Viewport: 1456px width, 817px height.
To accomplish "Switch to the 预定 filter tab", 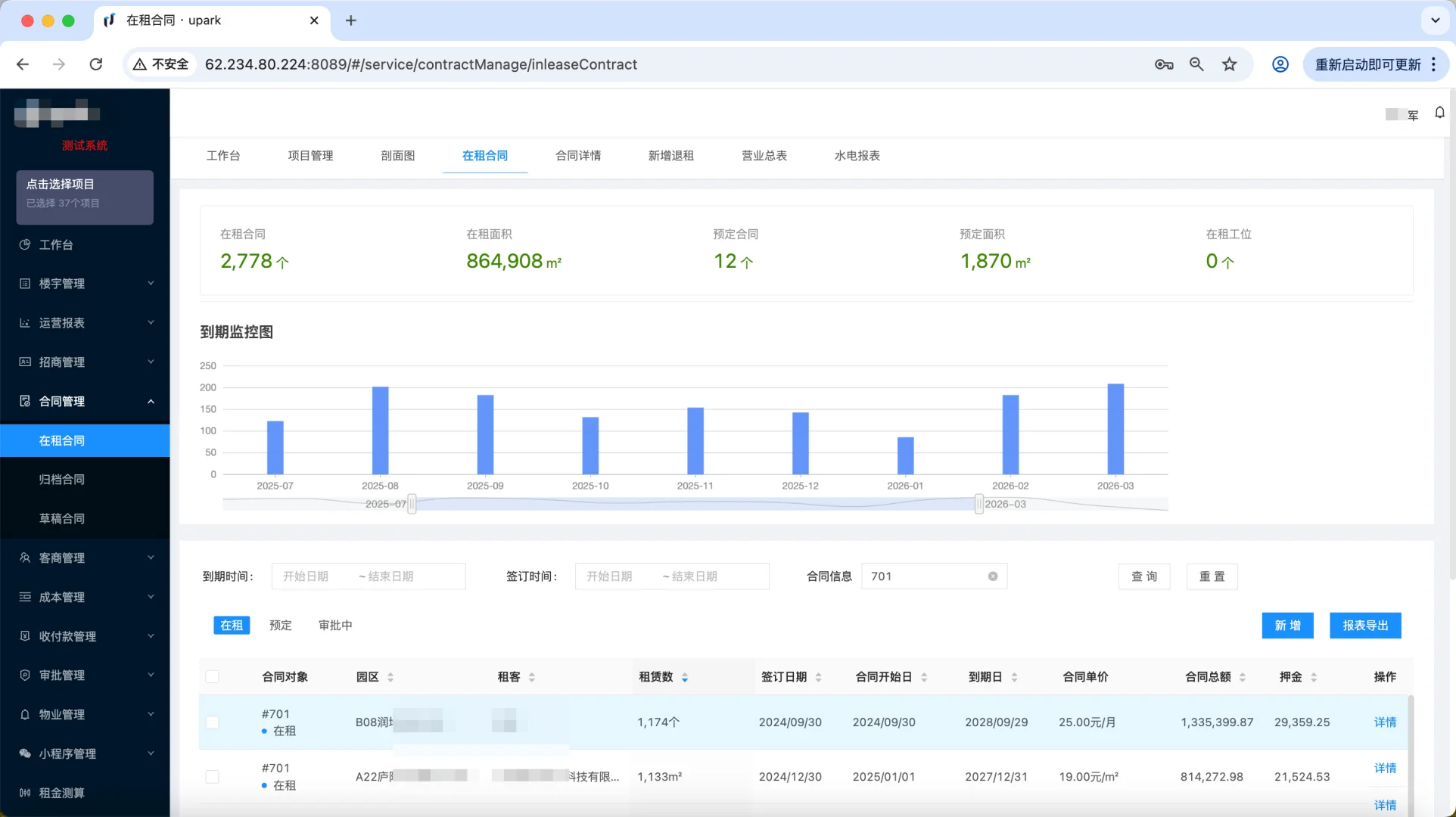I will [x=280, y=625].
